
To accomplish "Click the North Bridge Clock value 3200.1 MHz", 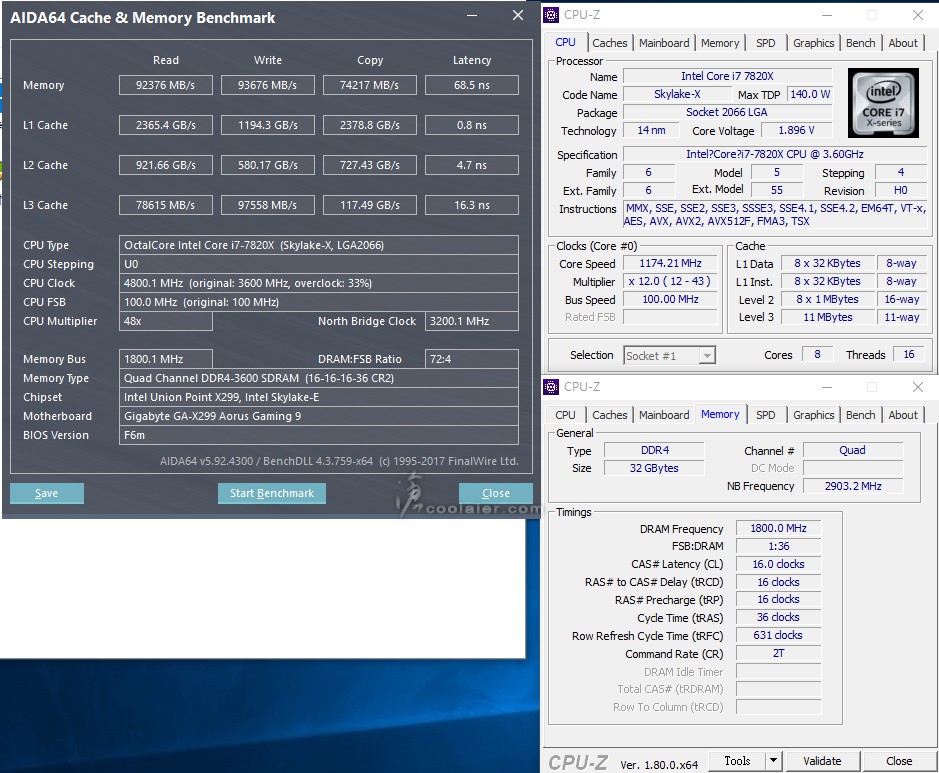I will click(x=472, y=321).
